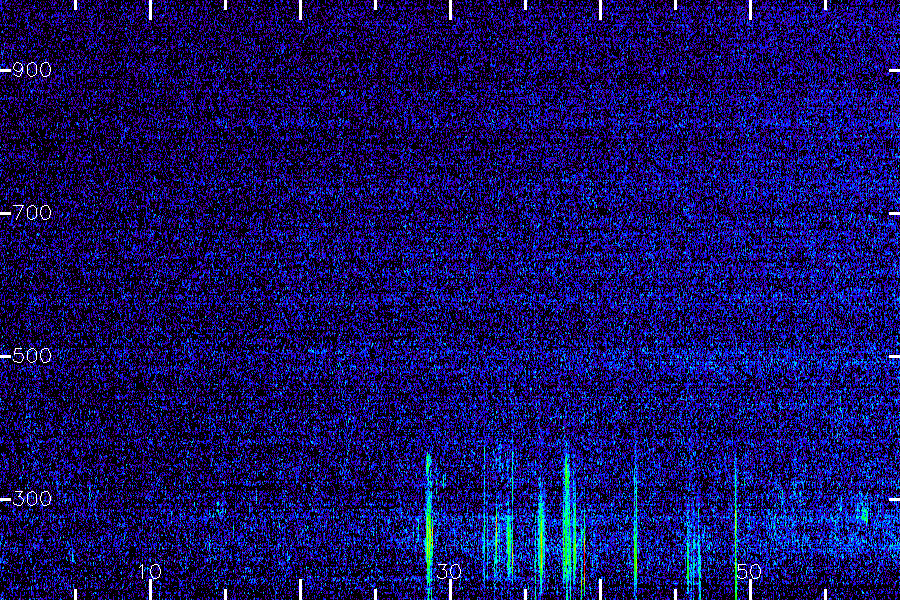Viewport: 900px width, 600px height.
Task: Click the 300 frequency axis label
Action: (32, 498)
